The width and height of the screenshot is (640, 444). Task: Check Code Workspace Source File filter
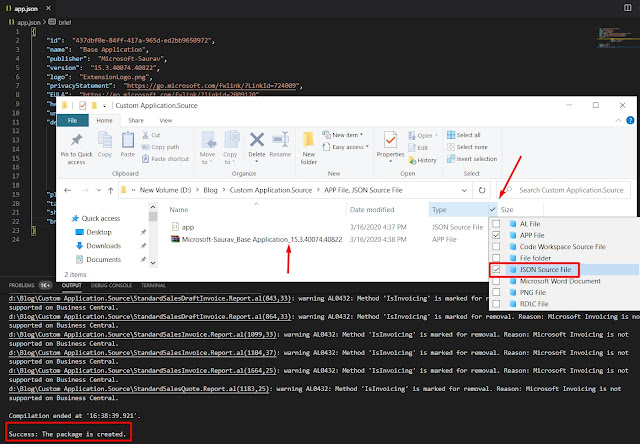496,246
